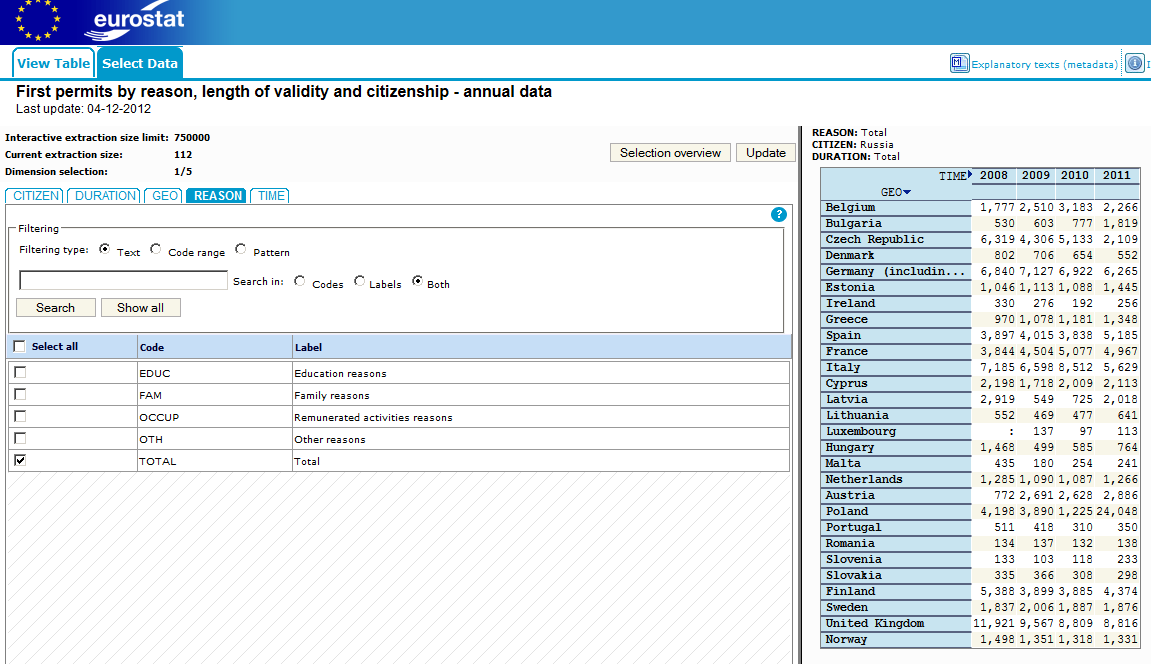Choose Search in Labels radio option
Screen dimensions: 1151x664
pos(359,281)
